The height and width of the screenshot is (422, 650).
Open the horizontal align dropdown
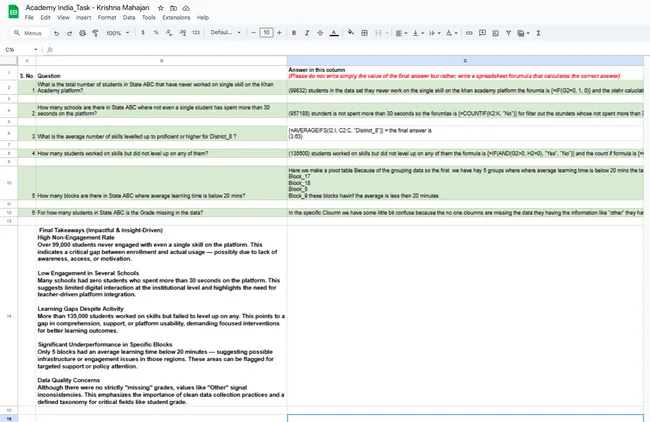(x=401, y=33)
